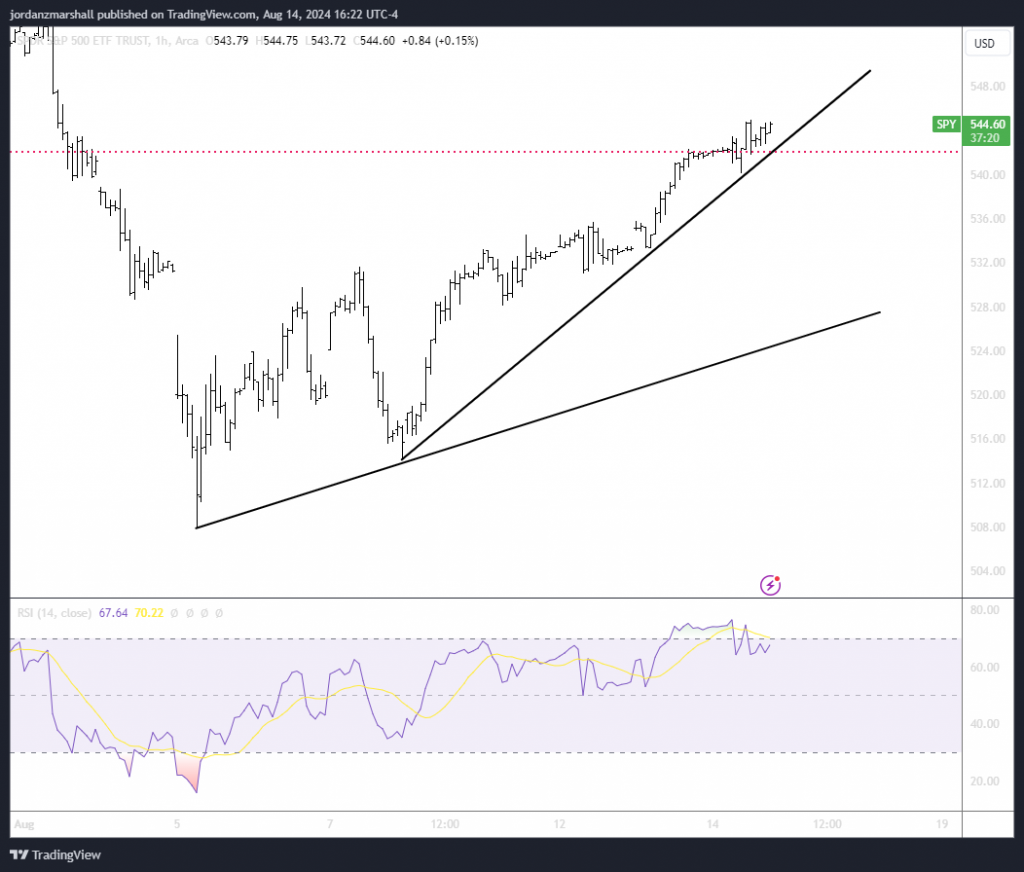Image resolution: width=1024 pixels, height=872 pixels.
Task: Open the more-options icon in RSI legend
Action: click(218, 612)
